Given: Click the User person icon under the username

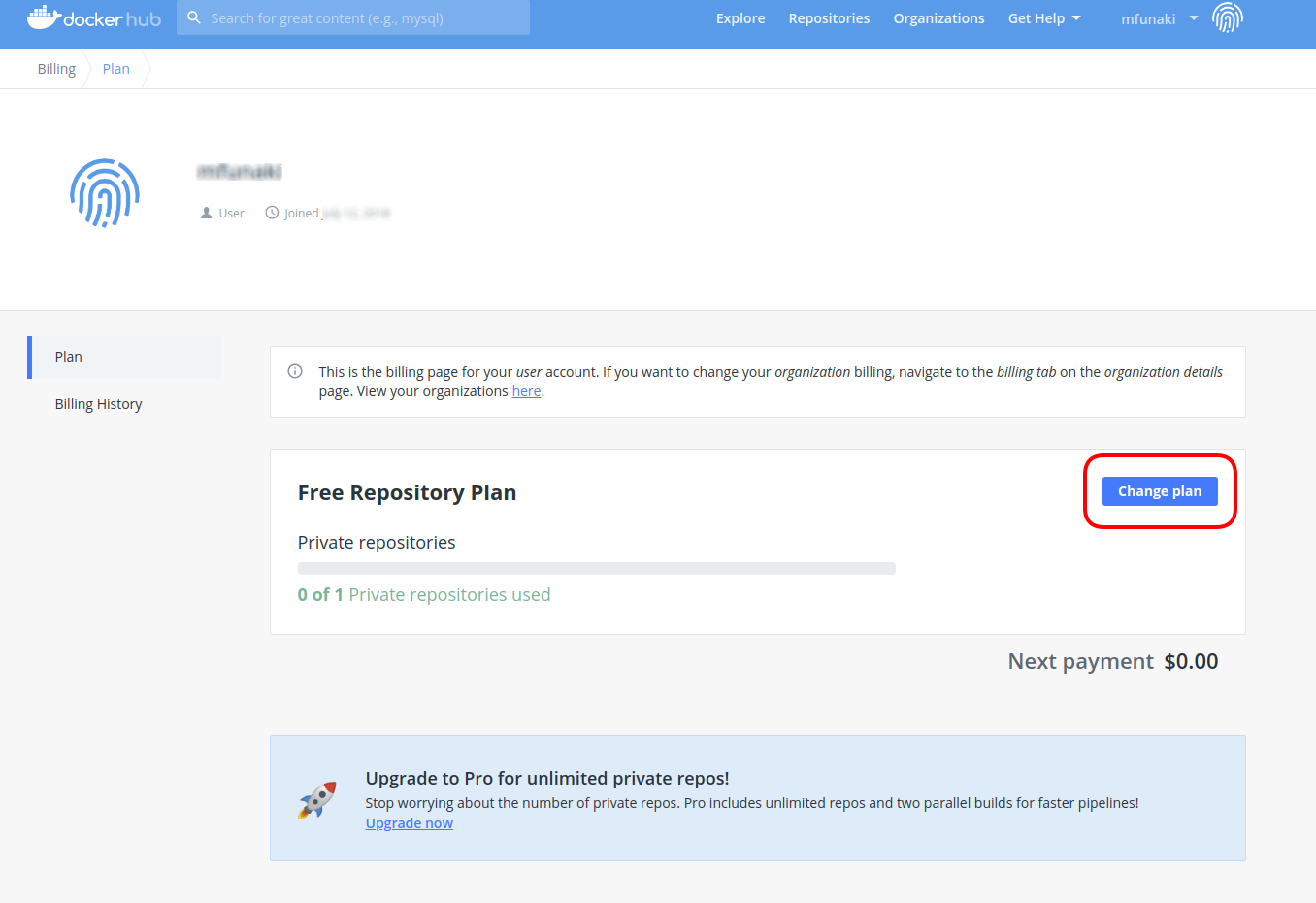Looking at the screenshot, I should tap(205, 212).
